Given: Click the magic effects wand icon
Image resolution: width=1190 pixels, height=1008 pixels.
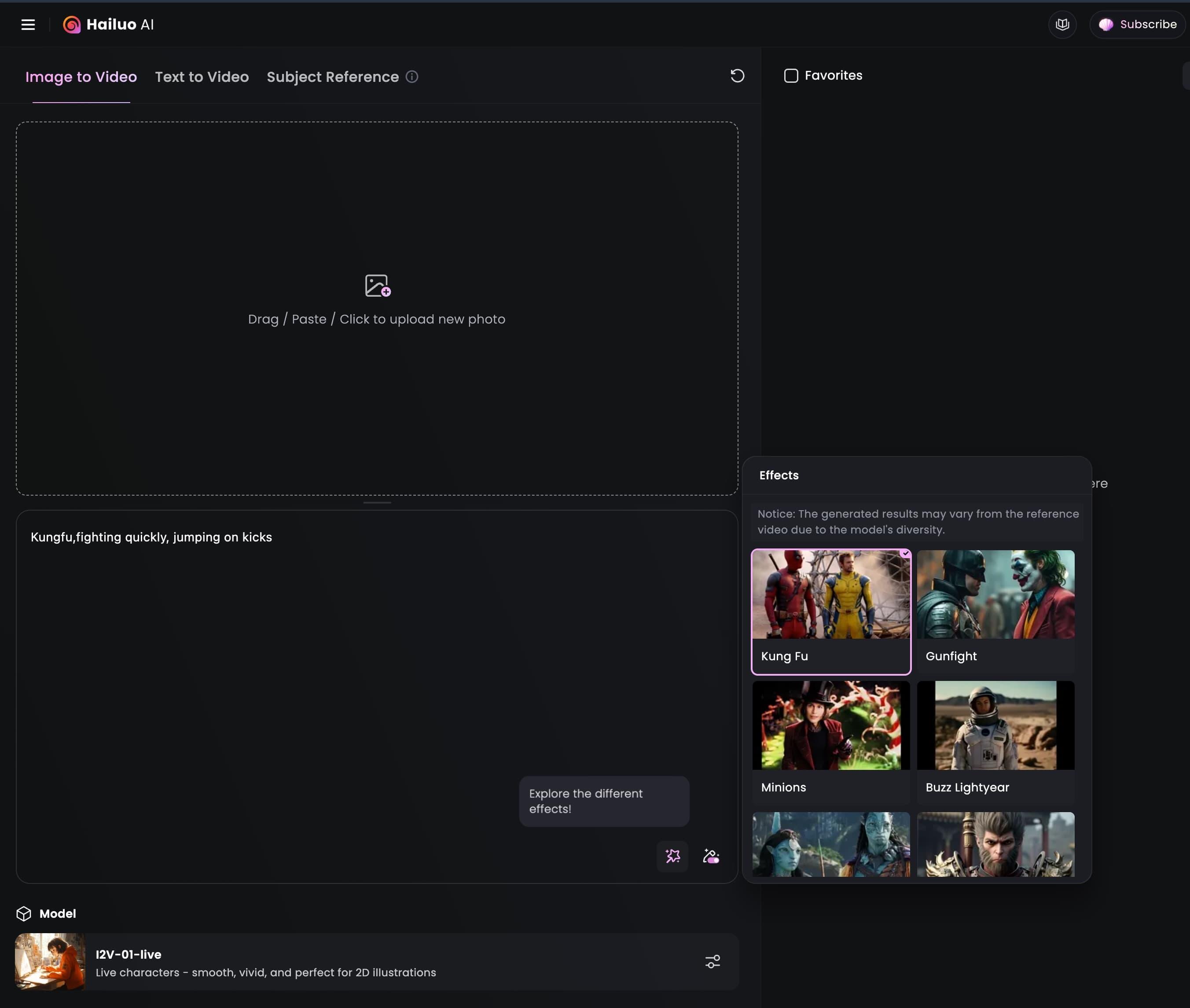Looking at the screenshot, I should tap(672, 856).
